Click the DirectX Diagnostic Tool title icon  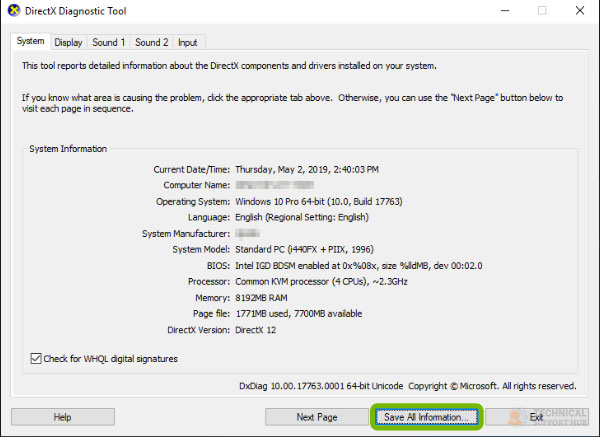14,10
